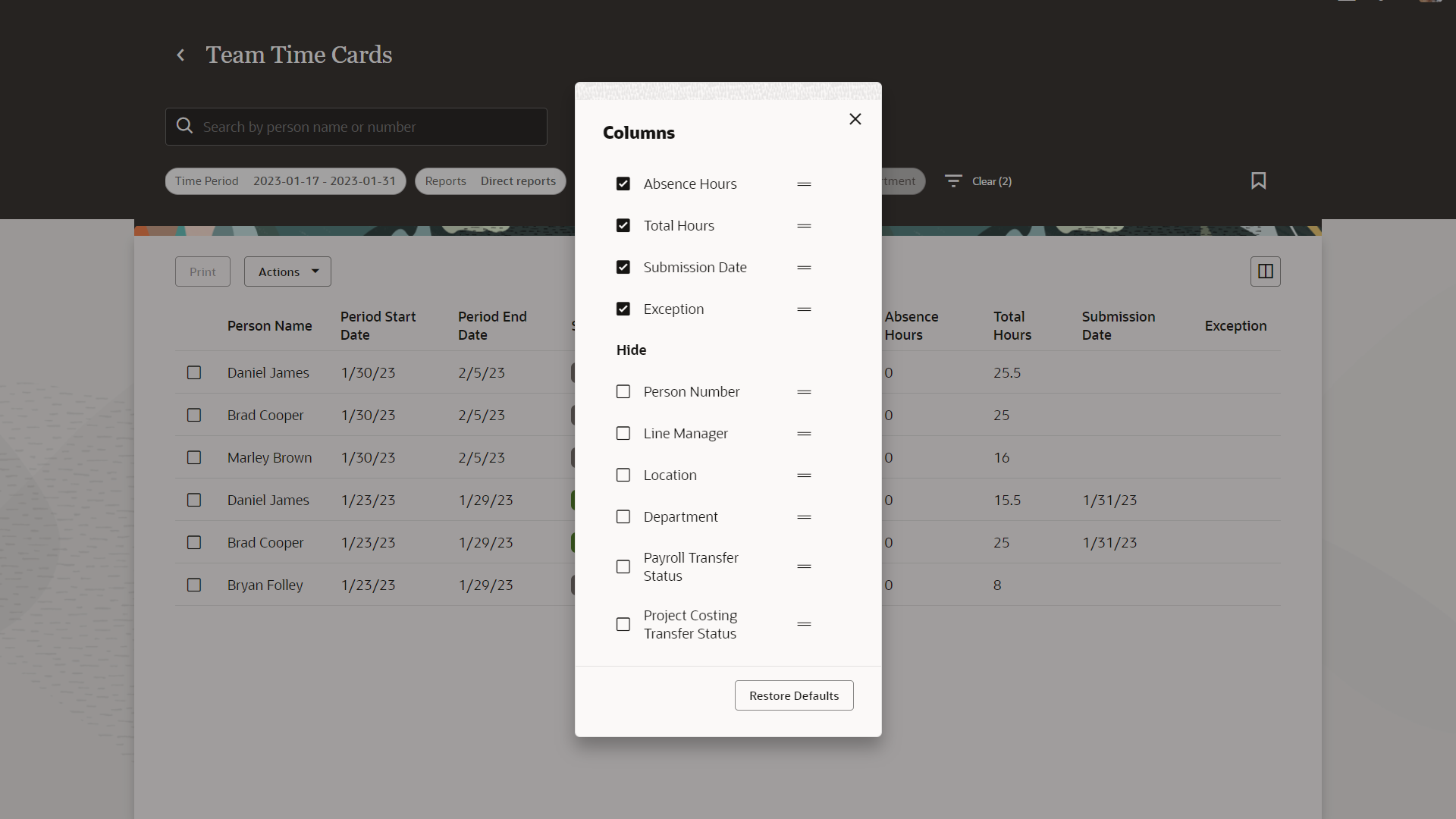Click drag handle for Absence Hours
The width and height of the screenshot is (1456, 819).
tap(804, 184)
